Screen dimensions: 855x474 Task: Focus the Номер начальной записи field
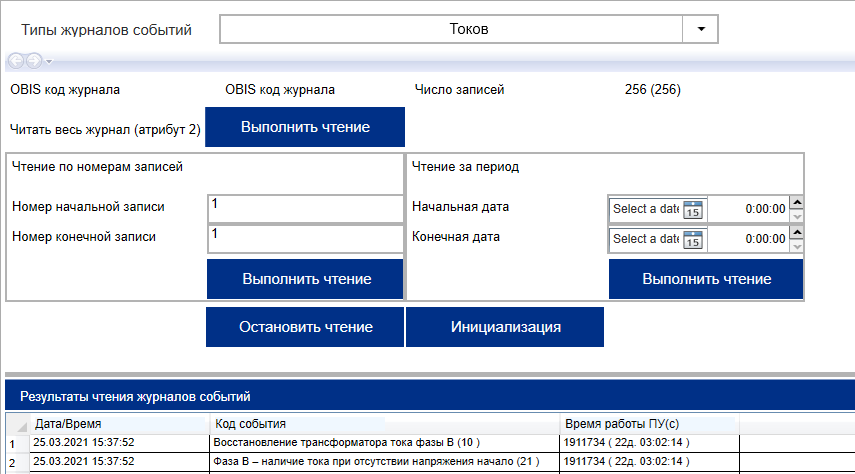click(x=305, y=208)
